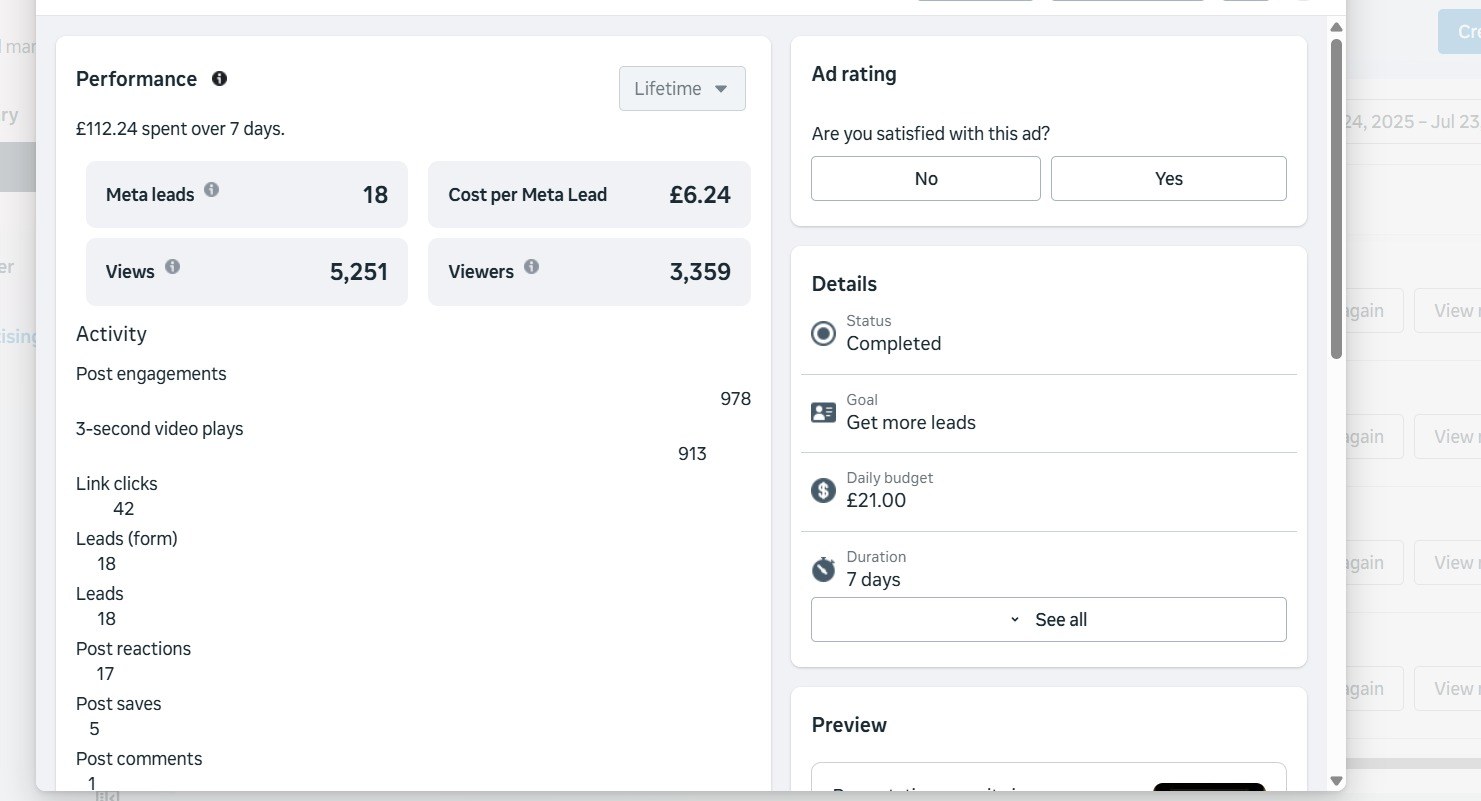Answer No to ad satisfaction
The width and height of the screenshot is (1481, 801).
(x=925, y=178)
